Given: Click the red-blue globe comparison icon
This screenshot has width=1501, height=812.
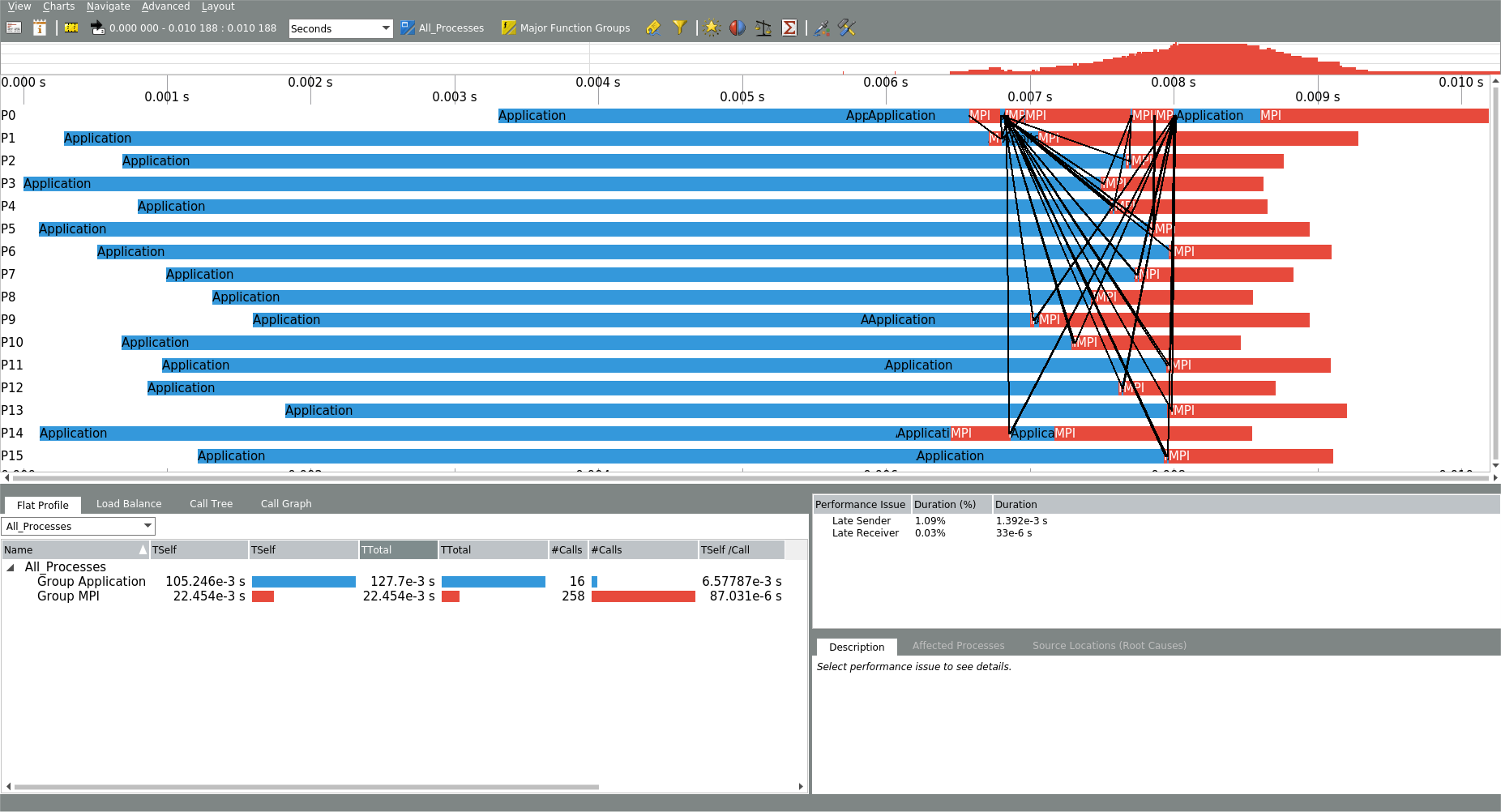Looking at the screenshot, I should [737, 28].
